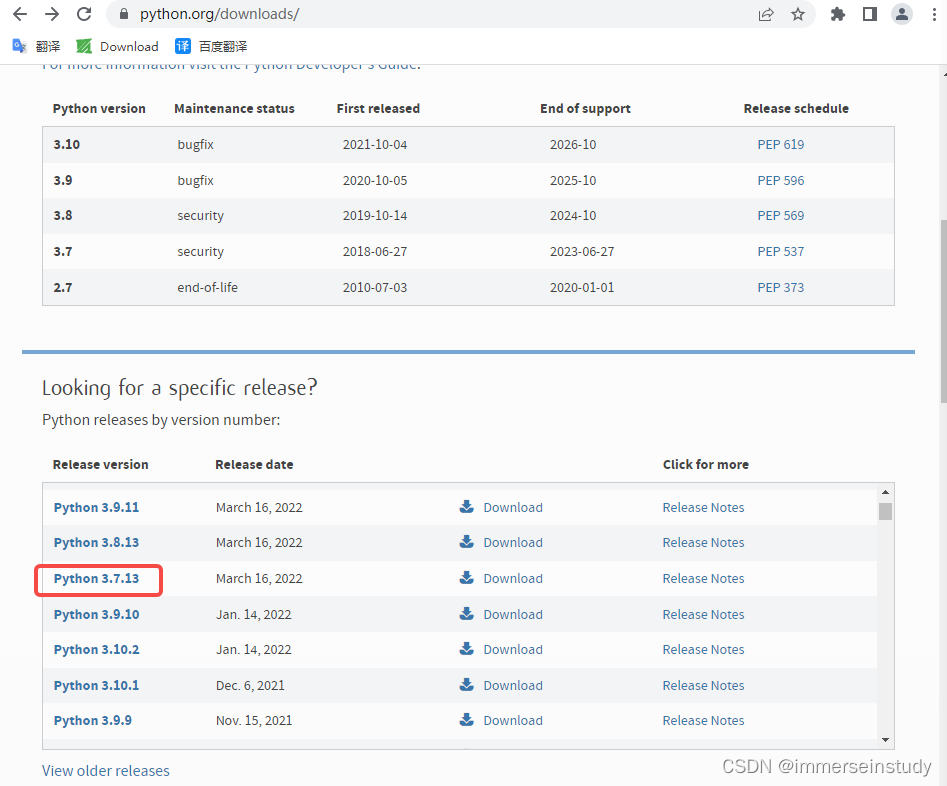This screenshot has width=947, height=786.
Task: Click the release list scrollbar thumb
Action: click(885, 511)
